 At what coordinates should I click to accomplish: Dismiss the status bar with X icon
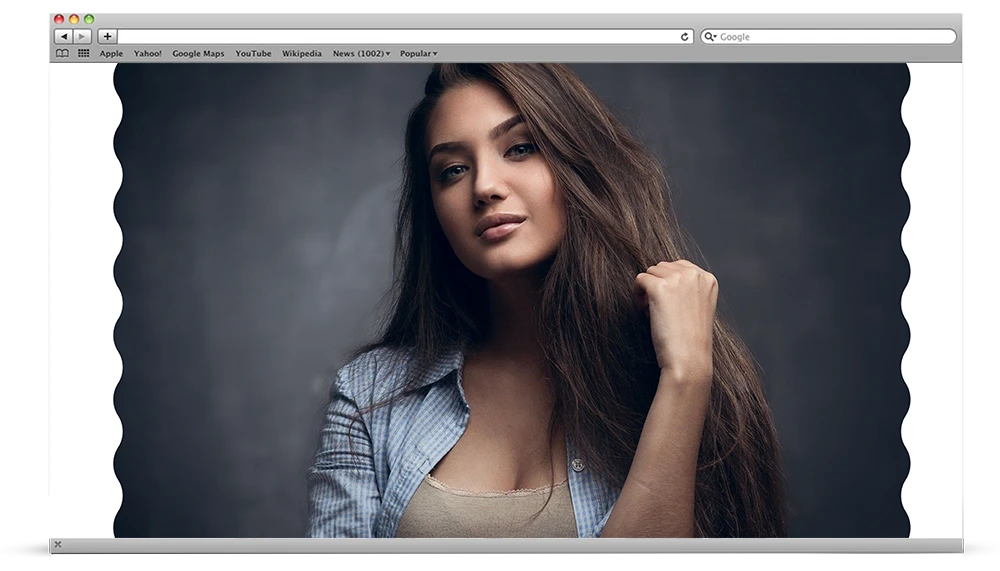58,544
